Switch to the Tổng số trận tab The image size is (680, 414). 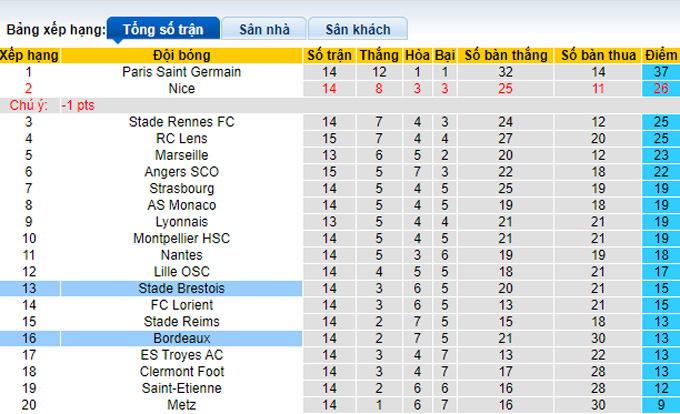point(161,30)
